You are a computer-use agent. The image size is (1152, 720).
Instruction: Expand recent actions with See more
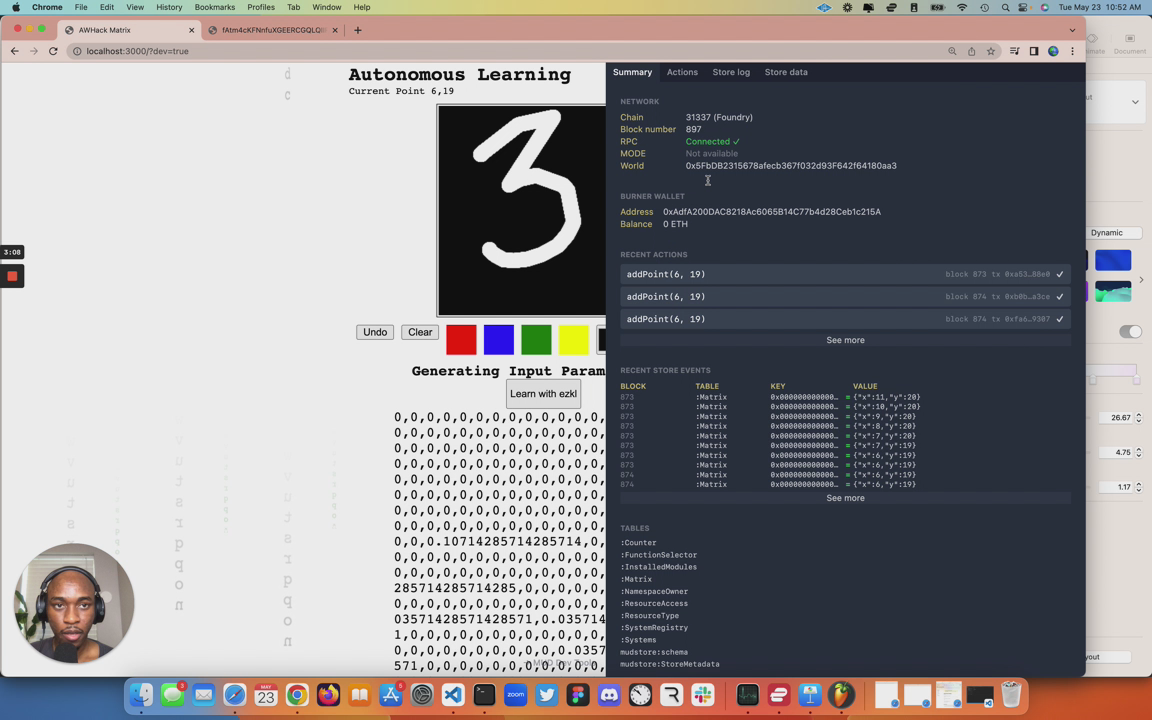(845, 340)
